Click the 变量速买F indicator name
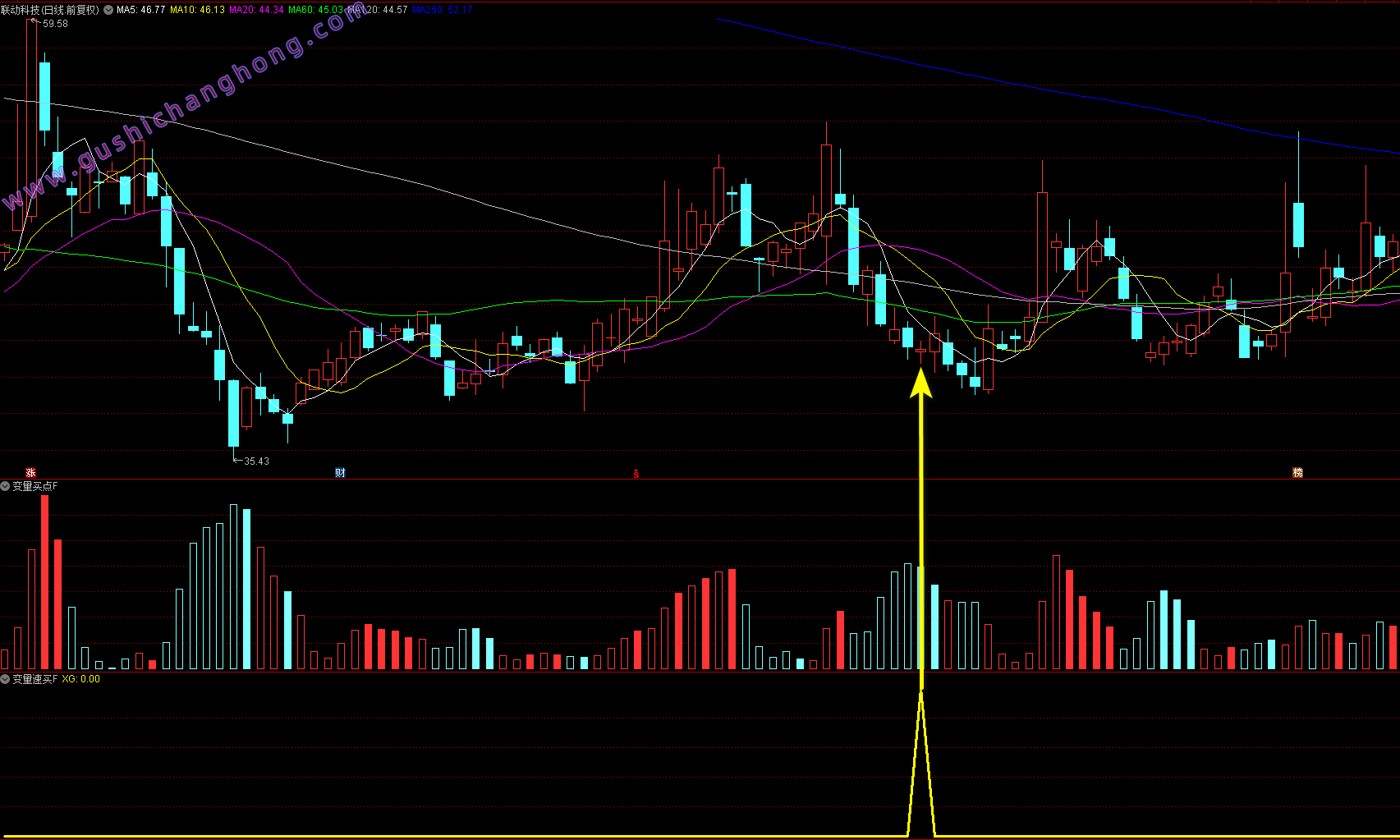This screenshot has height=840, width=1400. [34, 679]
